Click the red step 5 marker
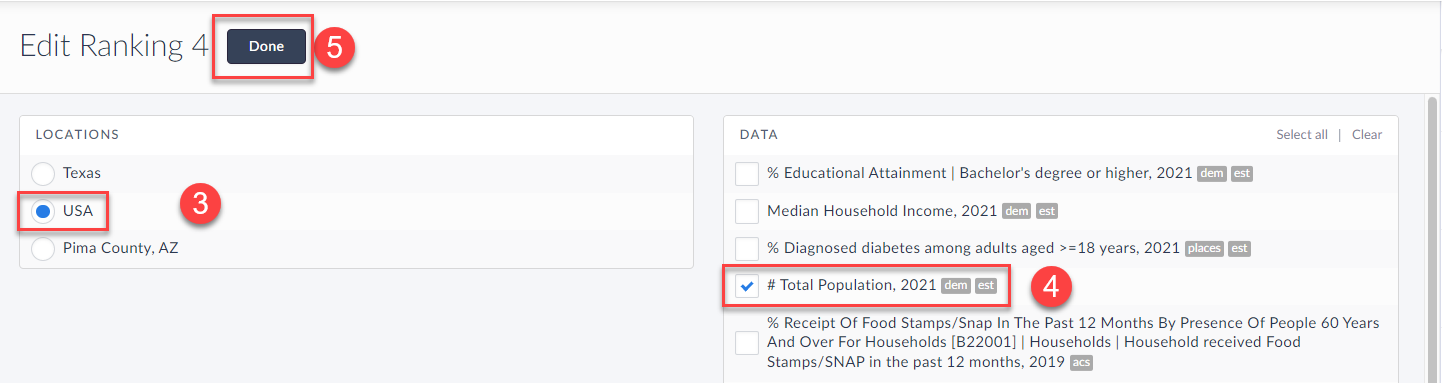This screenshot has width=1442, height=383. 335,47
